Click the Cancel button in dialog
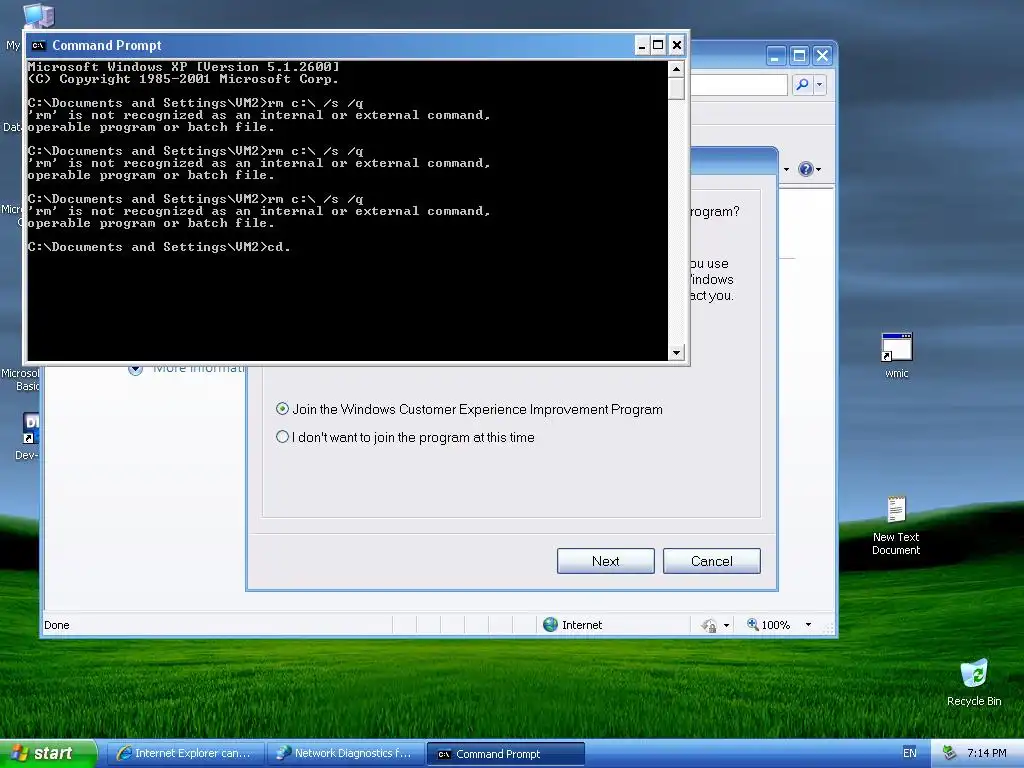The height and width of the screenshot is (768, 1024). pos(712,561)
